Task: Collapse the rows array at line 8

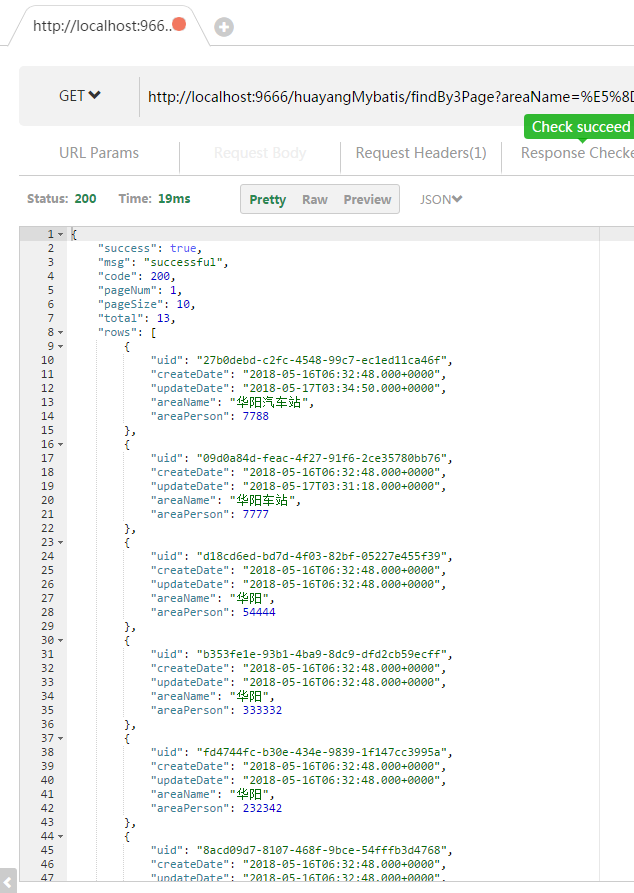Action: tap(61, 333)
